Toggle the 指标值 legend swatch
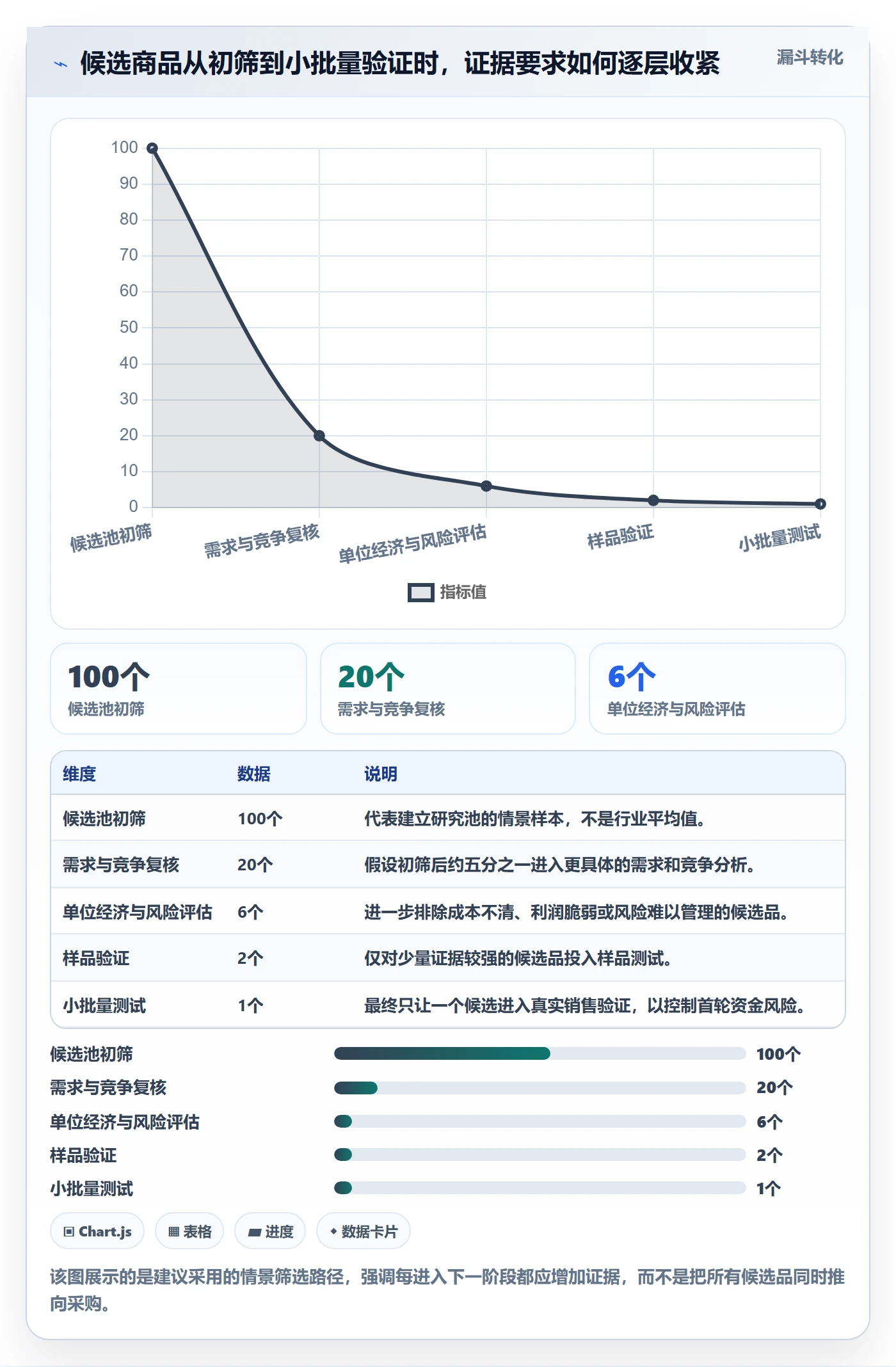 click(x=420, y=593)
